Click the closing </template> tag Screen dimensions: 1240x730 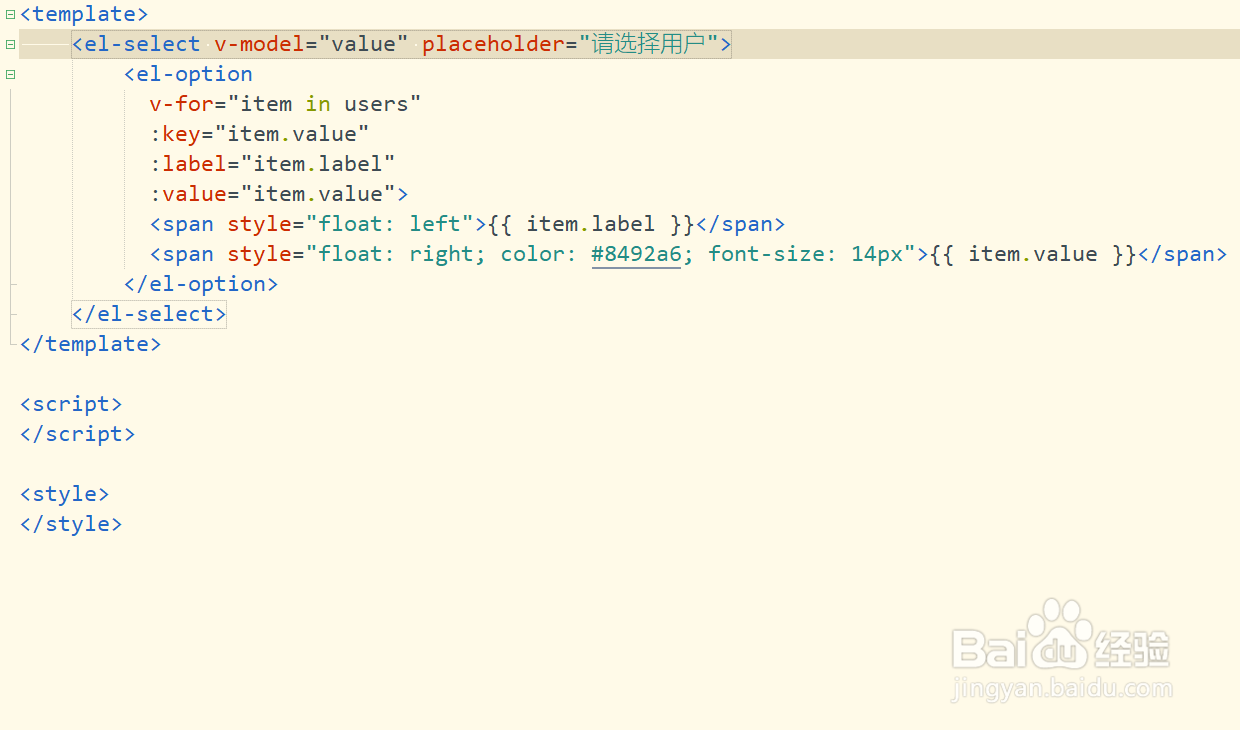(x=90, y=344)
